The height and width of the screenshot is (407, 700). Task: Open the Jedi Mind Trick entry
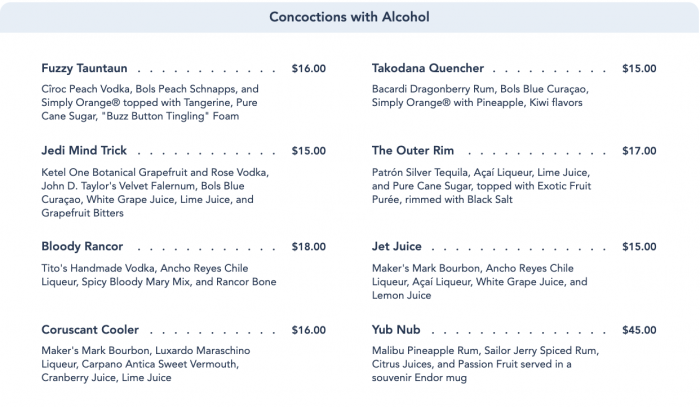pos(84,150)
